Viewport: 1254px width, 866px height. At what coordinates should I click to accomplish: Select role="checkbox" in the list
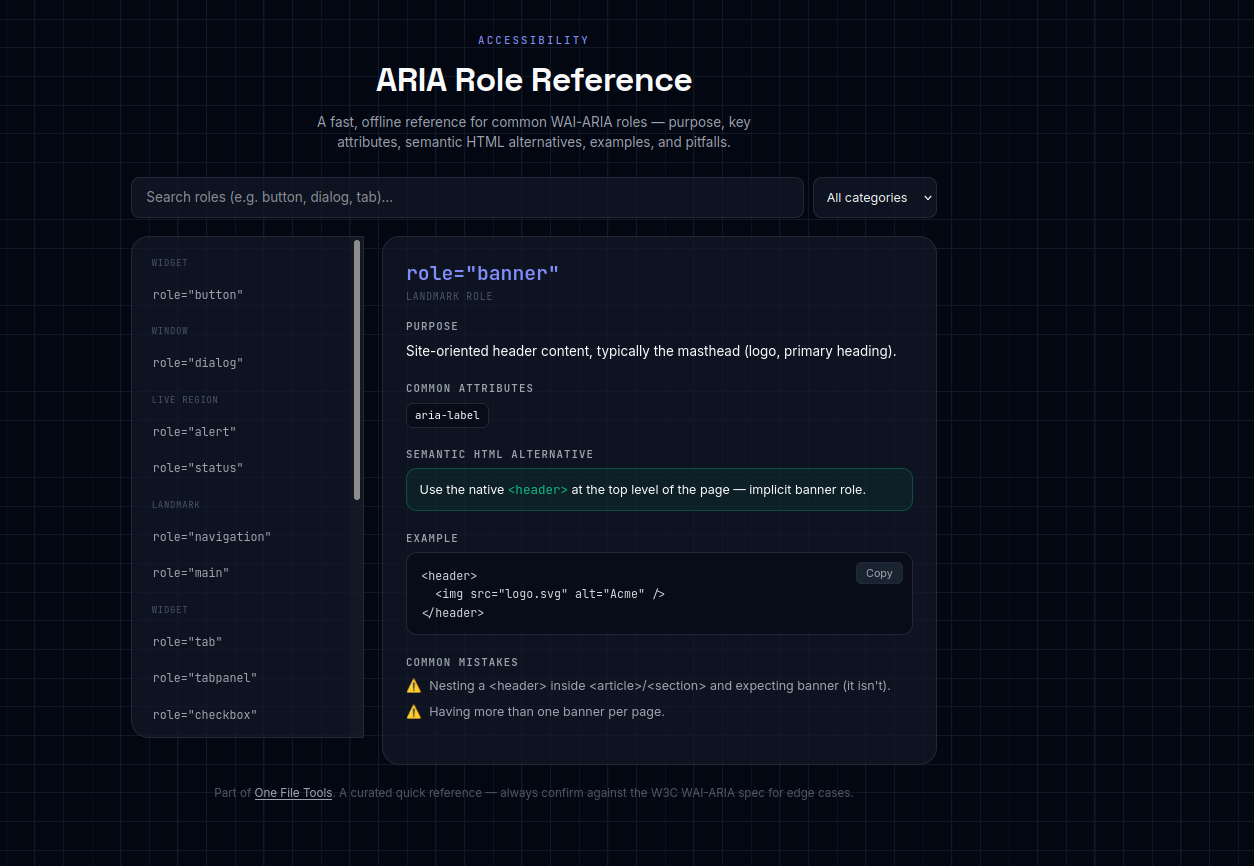tap(247, 715)
